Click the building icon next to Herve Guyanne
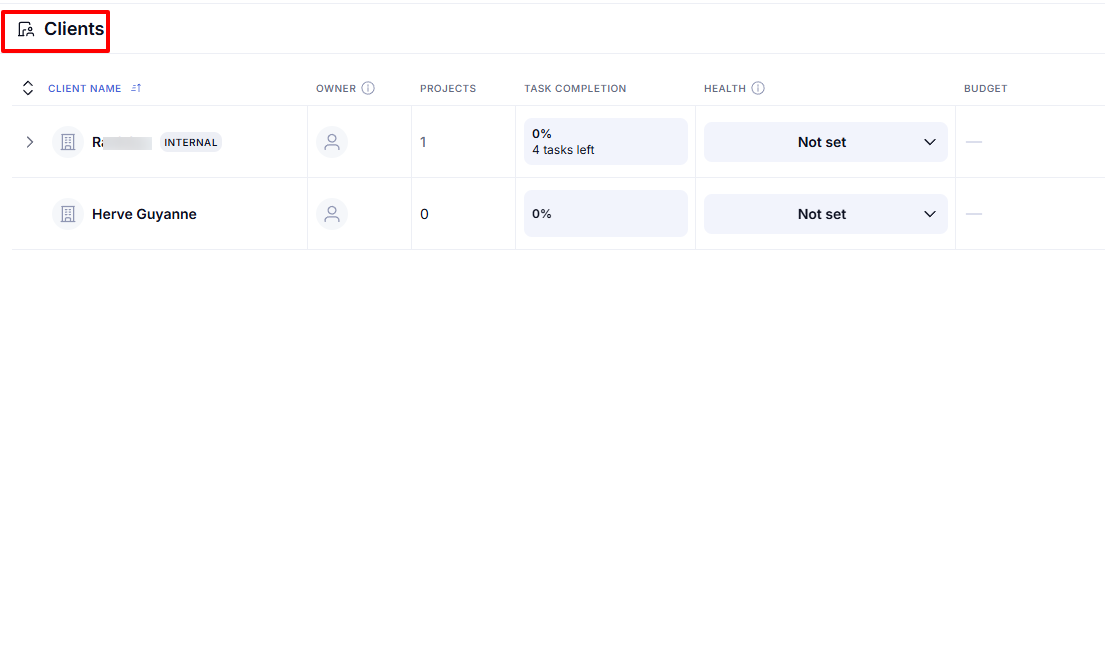The image size is (1105, 668). pos(68,214)
